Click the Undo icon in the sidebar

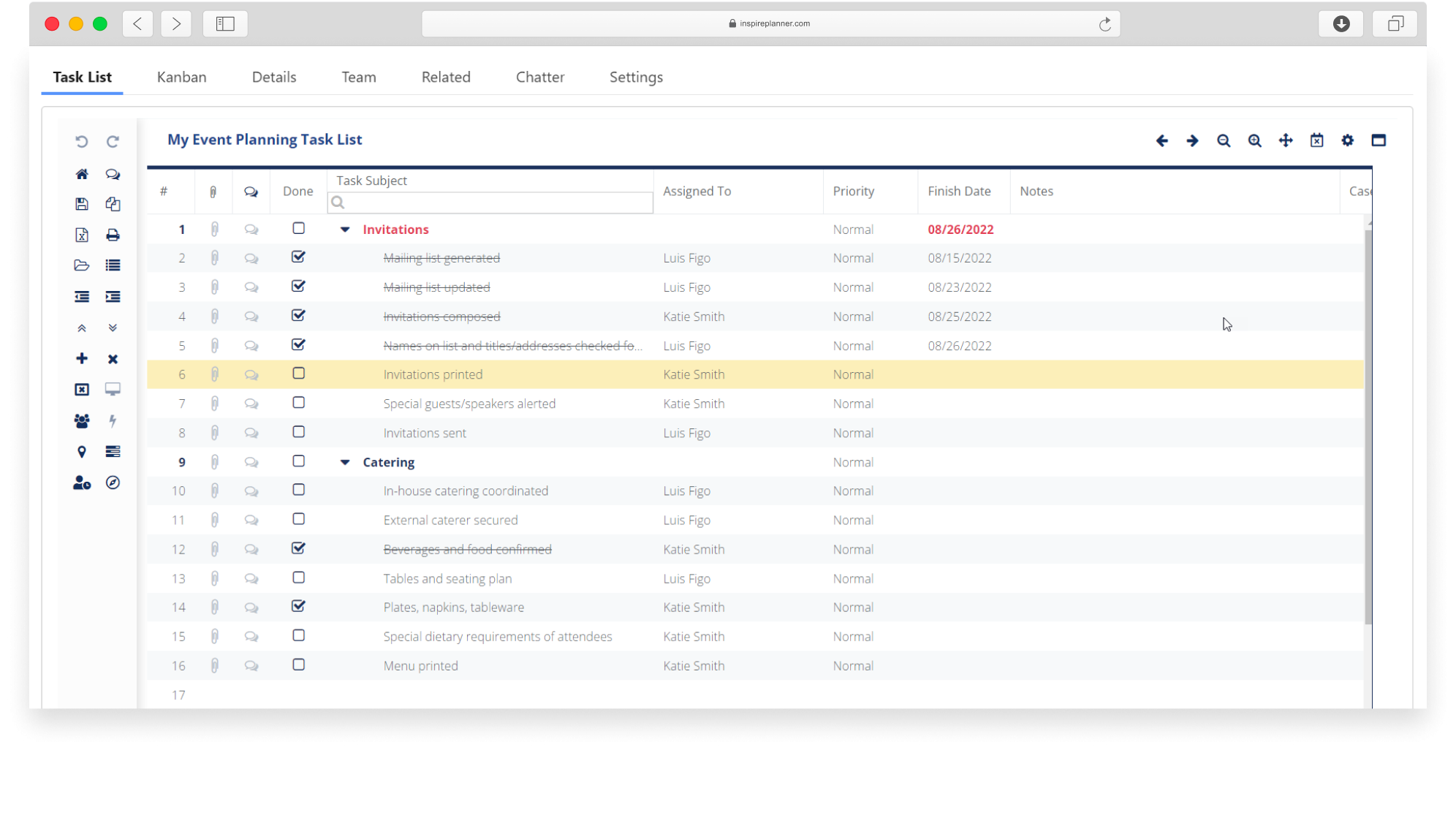click(x=82, y=141)
